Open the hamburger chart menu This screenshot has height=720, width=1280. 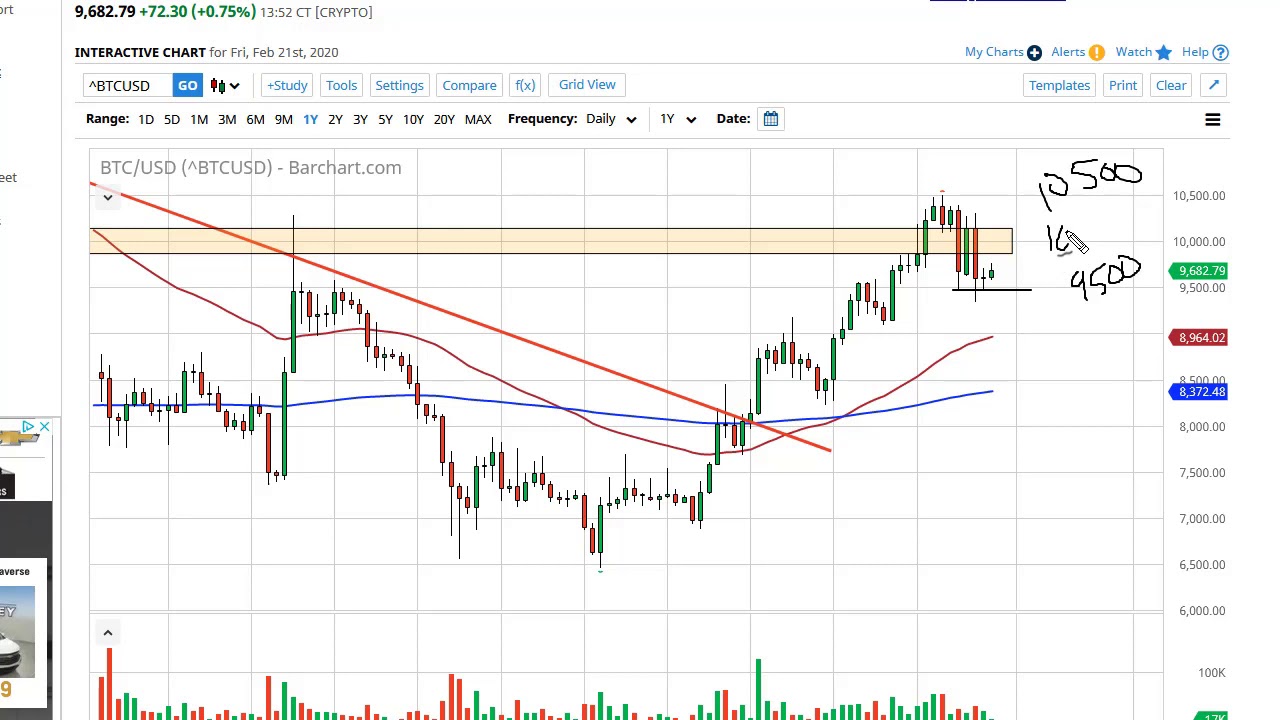point(1212,120)
